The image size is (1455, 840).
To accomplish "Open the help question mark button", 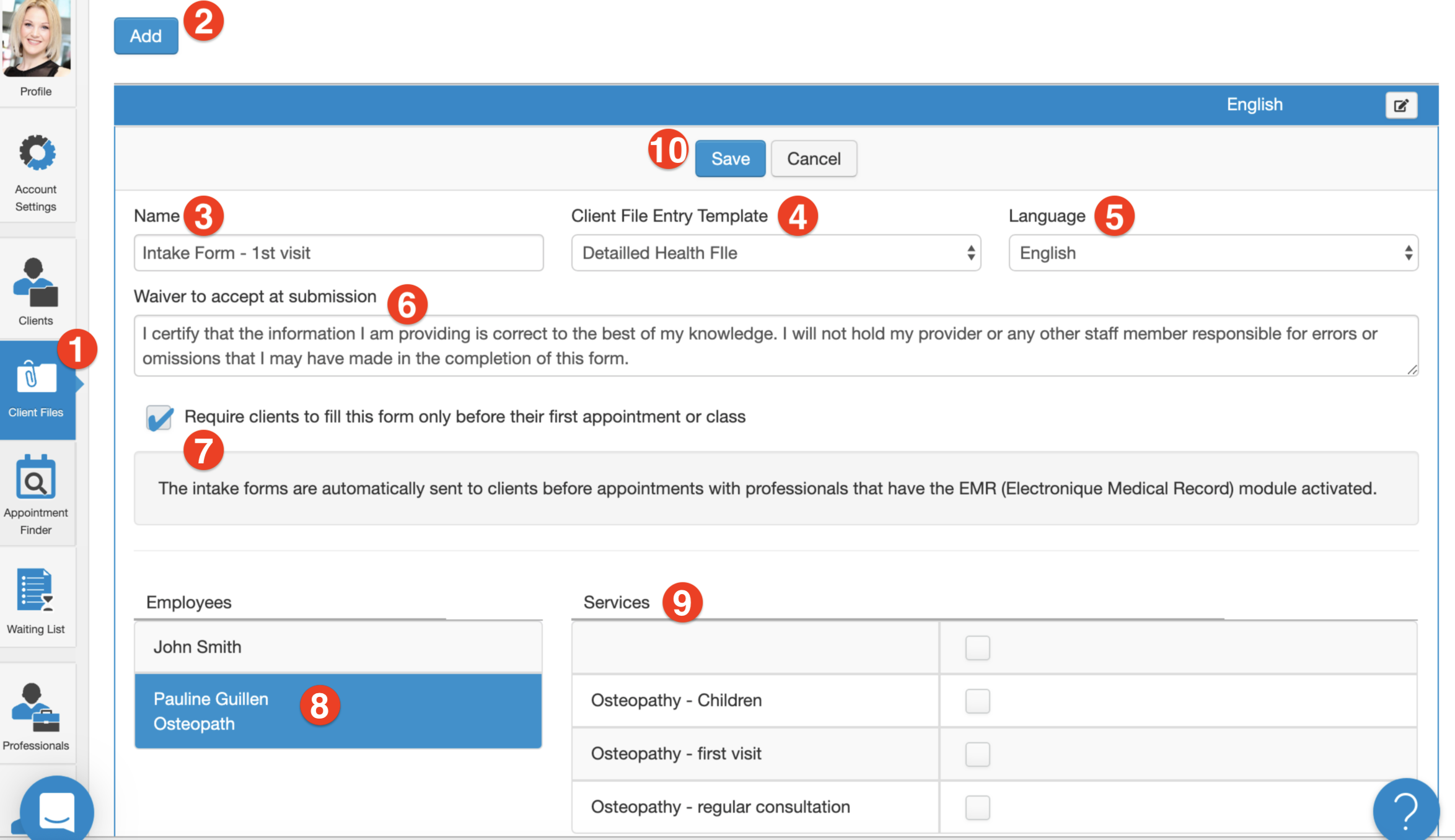I will point(1406,810).
